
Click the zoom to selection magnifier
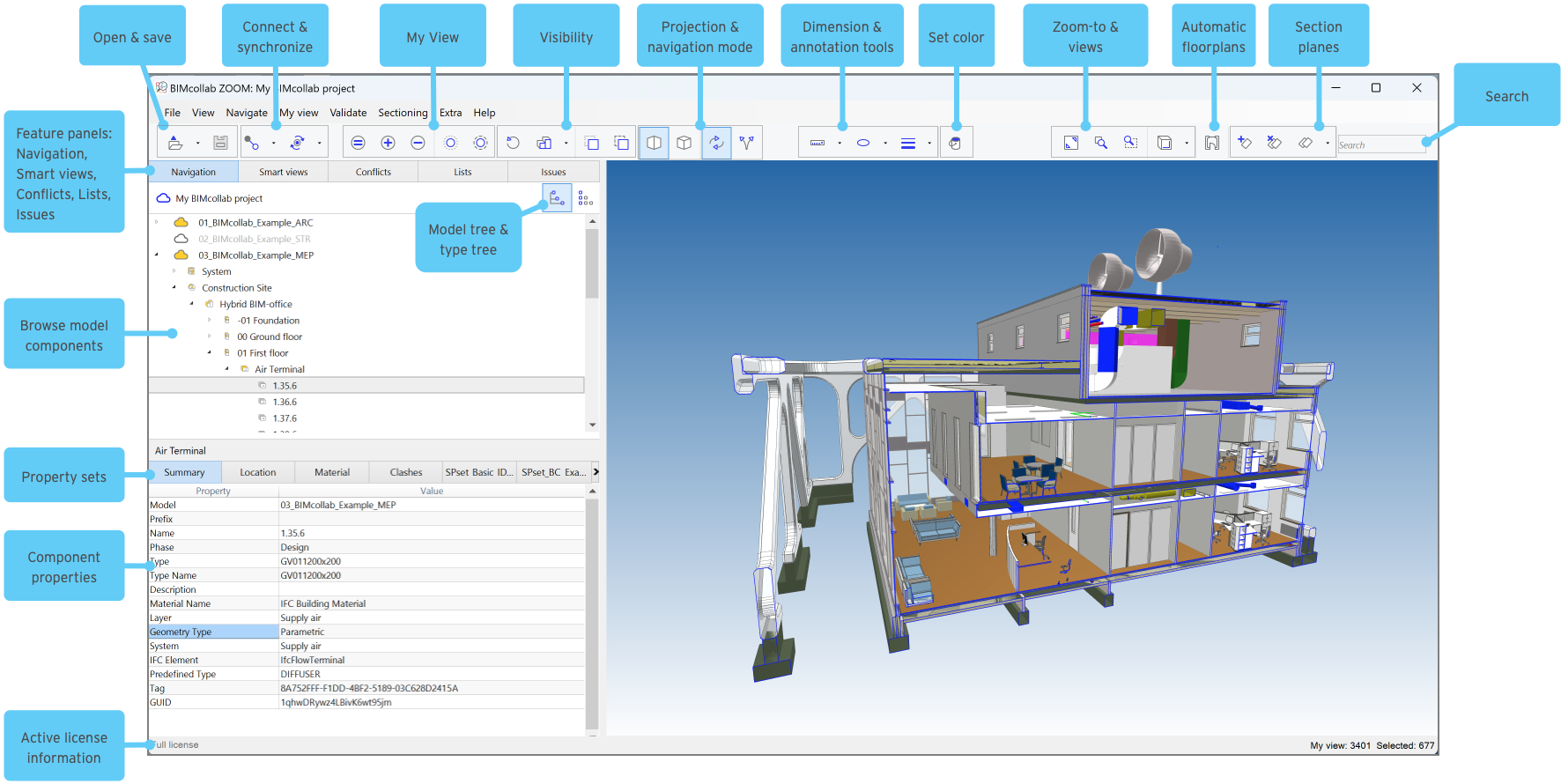pos(1101,143)
